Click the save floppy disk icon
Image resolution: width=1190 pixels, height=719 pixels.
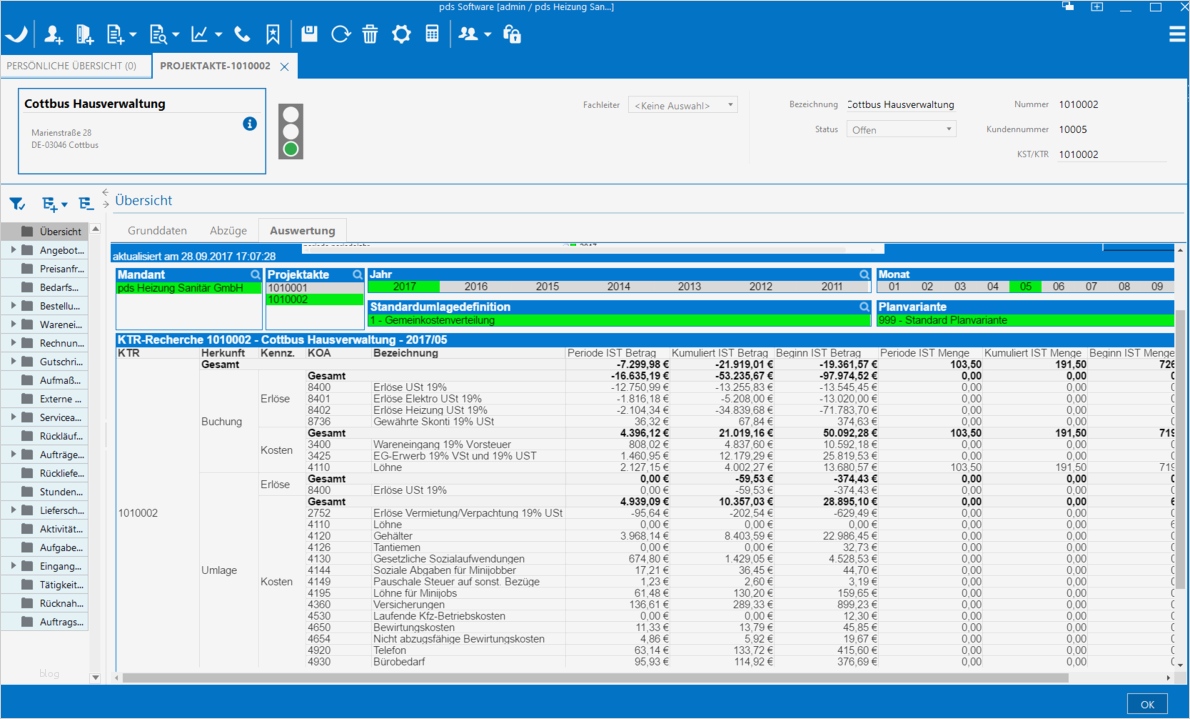pos(309,35)
